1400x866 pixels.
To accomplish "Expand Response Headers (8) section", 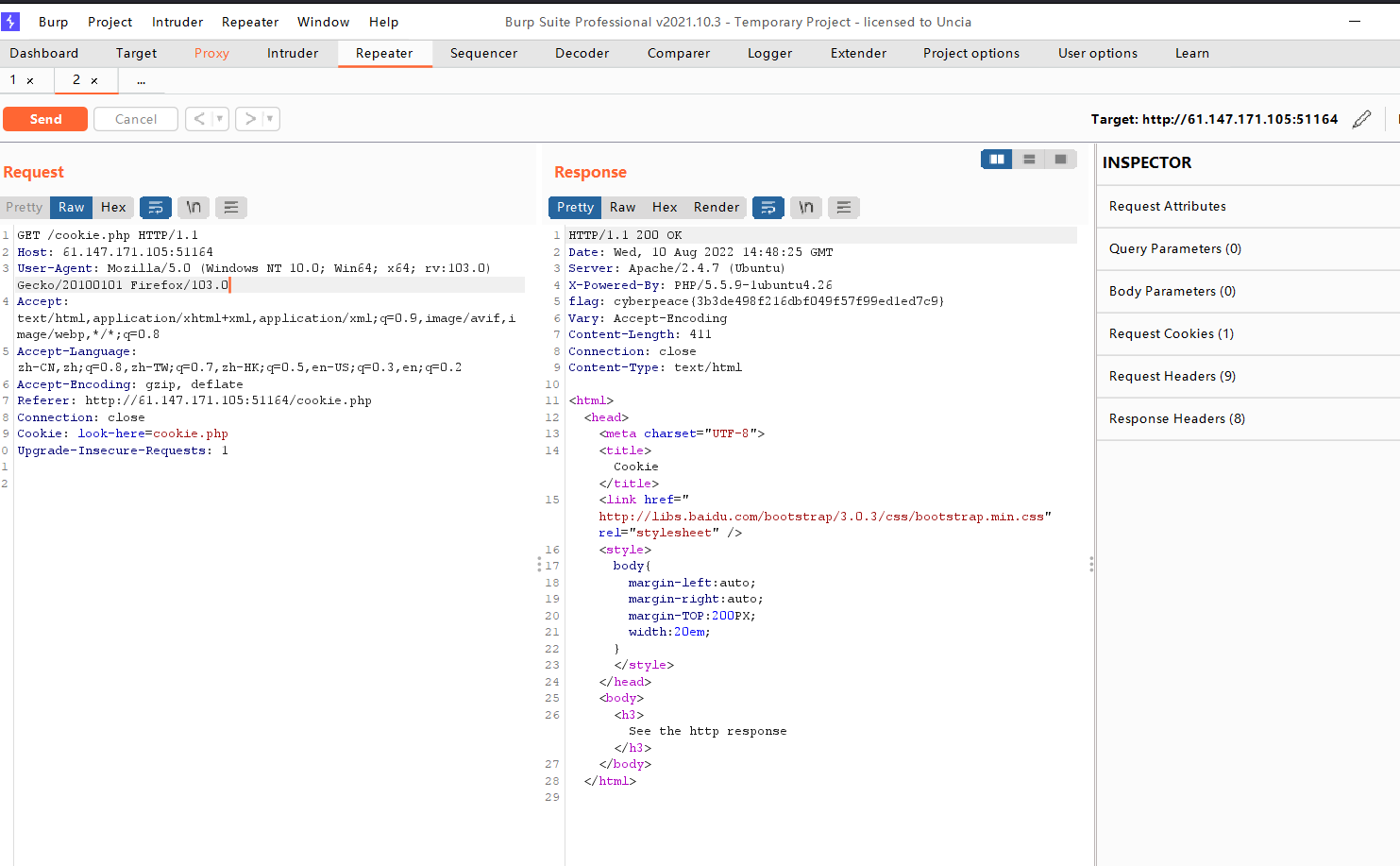I will tap(1248, 419).
